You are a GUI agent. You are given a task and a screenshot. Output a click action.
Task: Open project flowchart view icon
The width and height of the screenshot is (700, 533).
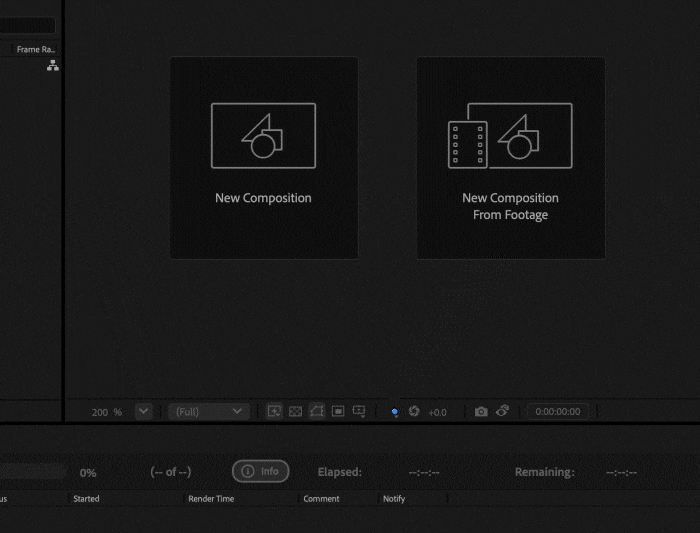[52, 66]
